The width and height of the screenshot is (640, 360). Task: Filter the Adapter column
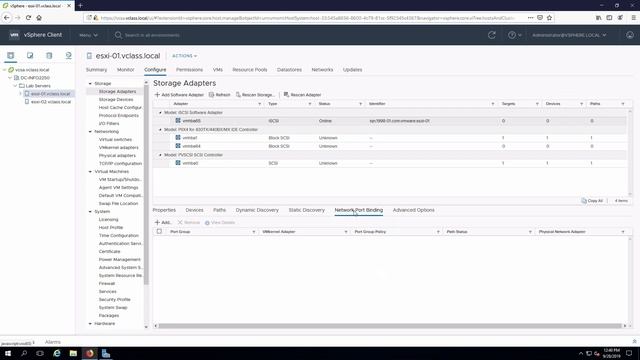pyautogui.click(x=260, y=104)
